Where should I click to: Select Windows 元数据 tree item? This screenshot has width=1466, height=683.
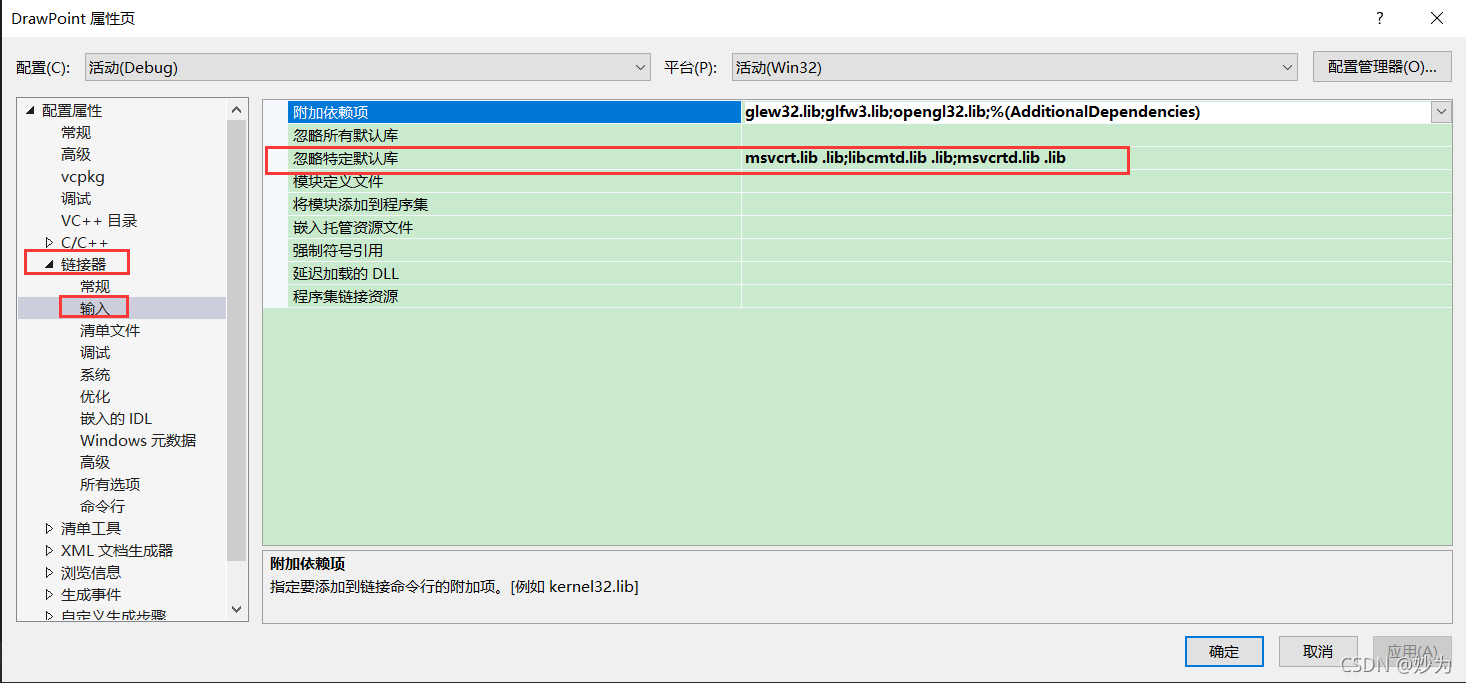tap(138, 441)
